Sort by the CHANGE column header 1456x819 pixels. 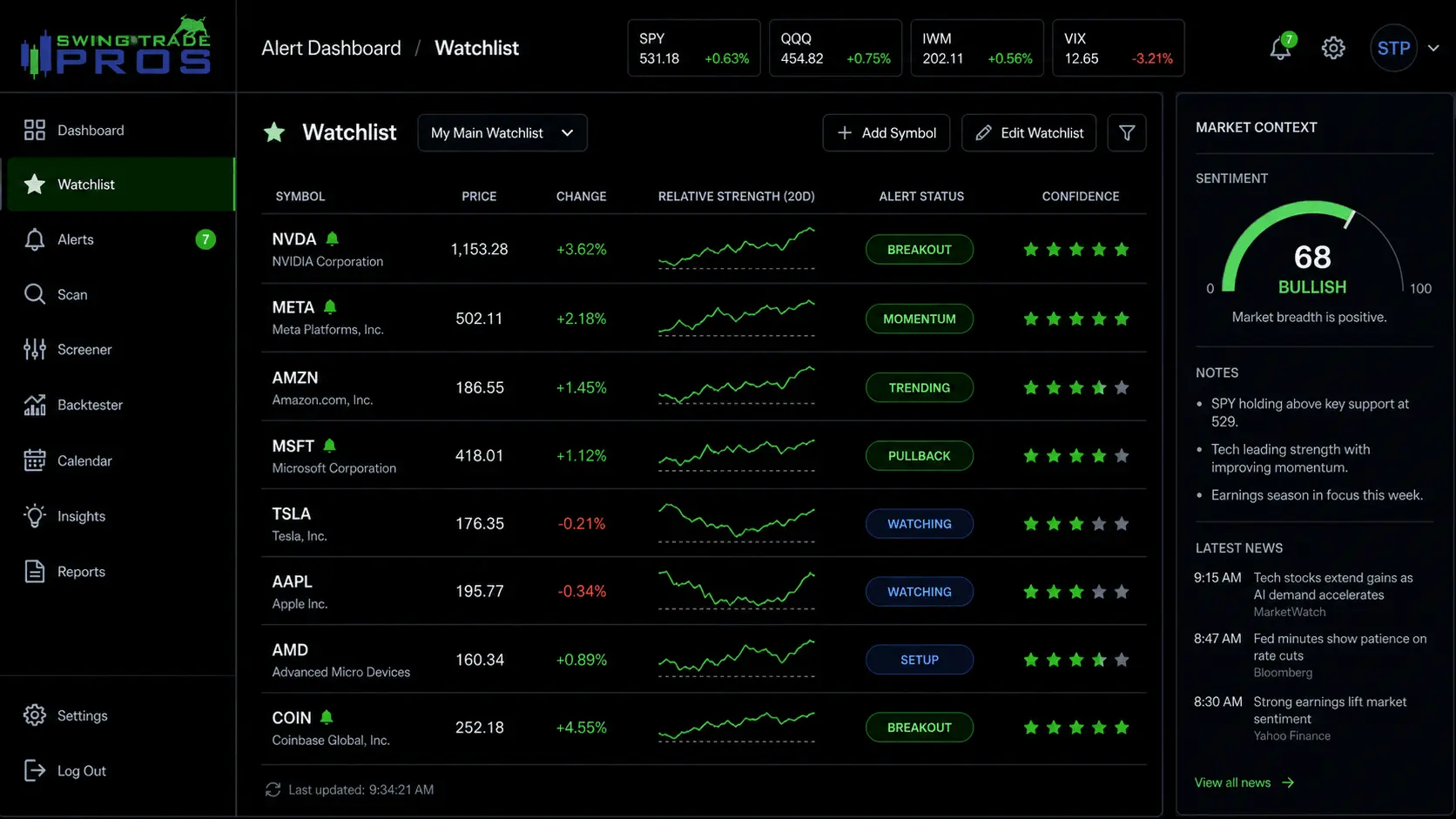click(x=581, y=197)
